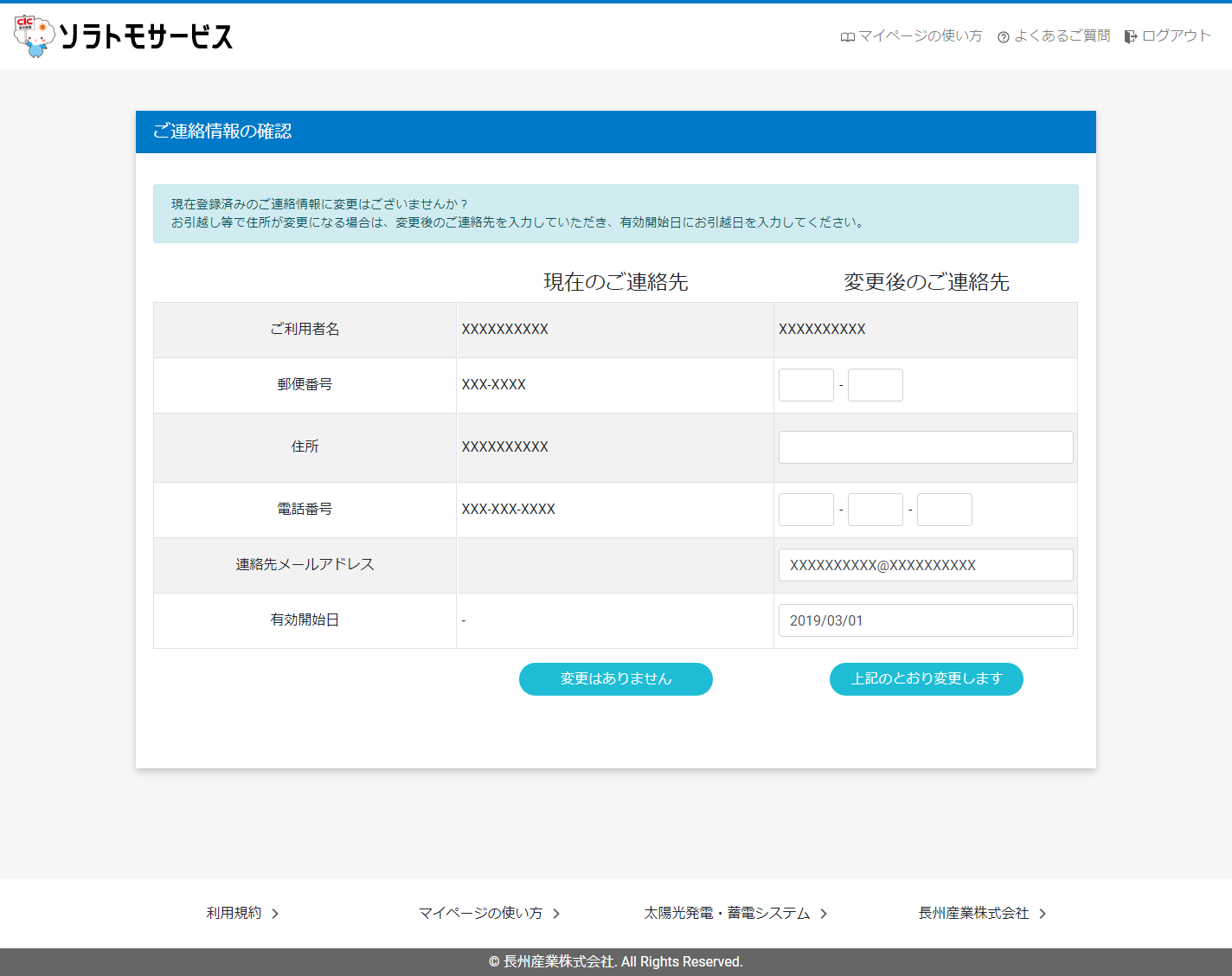1232x976 pixels.
Task: Focus the second 郵便番号 input box
Action: (876, 385)
